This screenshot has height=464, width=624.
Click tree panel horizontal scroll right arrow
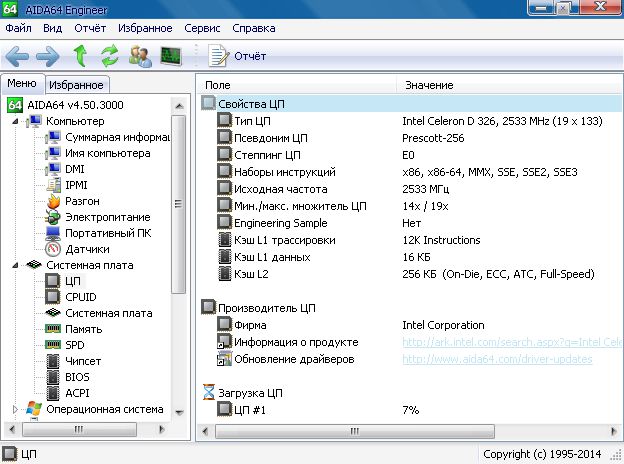pos(162,429)
